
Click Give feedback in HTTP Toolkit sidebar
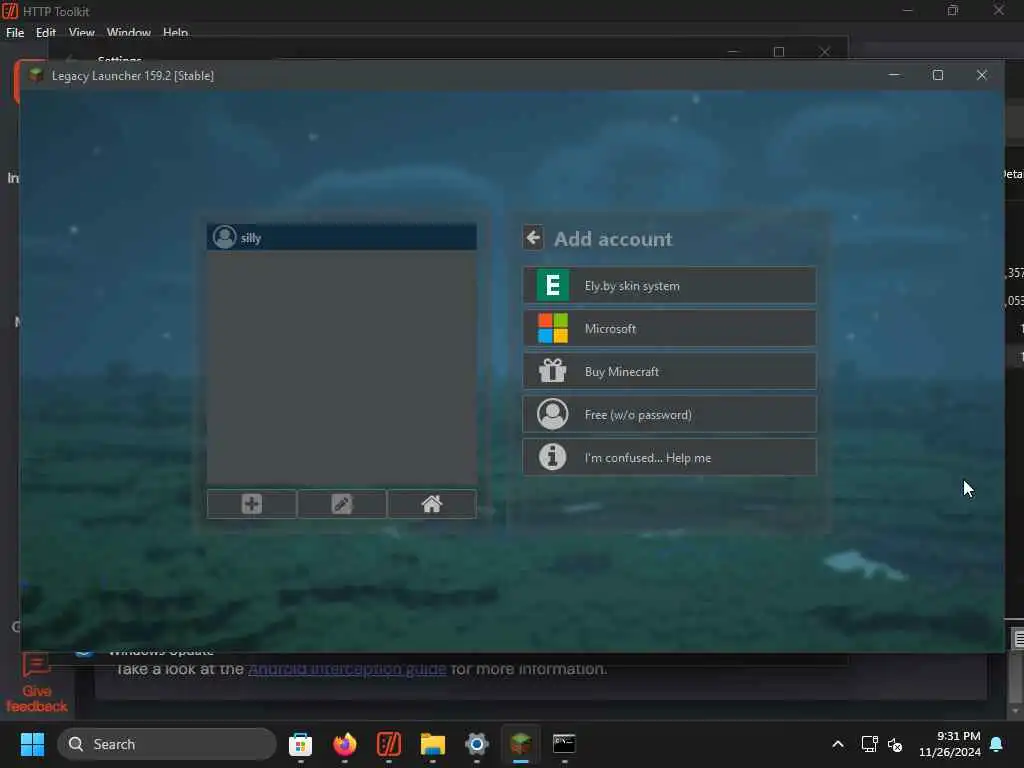(37, 683)
